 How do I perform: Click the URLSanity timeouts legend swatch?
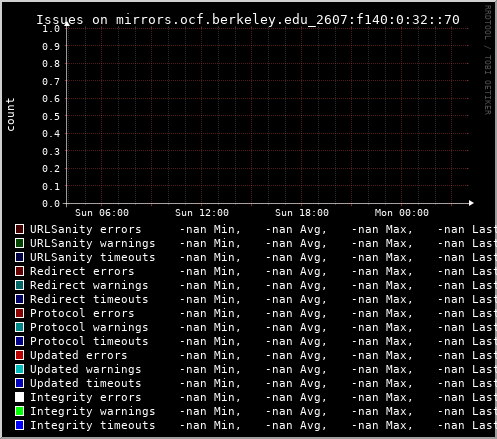tap(20, 257)
